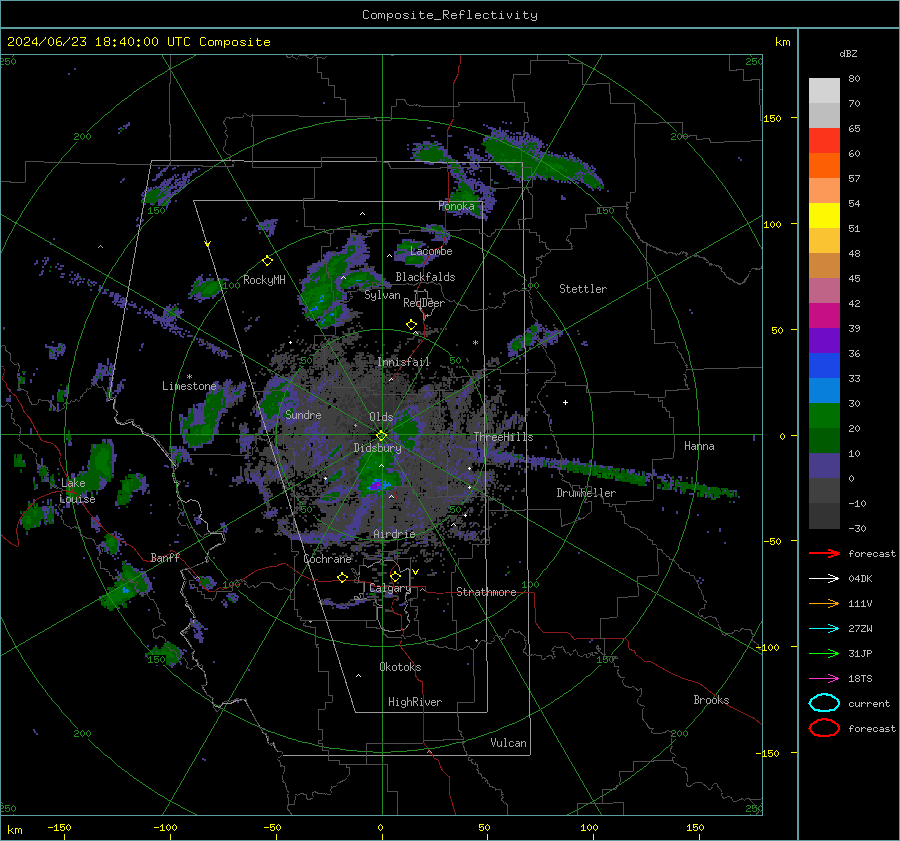Click the 'Lacombe' map label
The height and width of the screenshot is (841, 900).
click(431, 251)
